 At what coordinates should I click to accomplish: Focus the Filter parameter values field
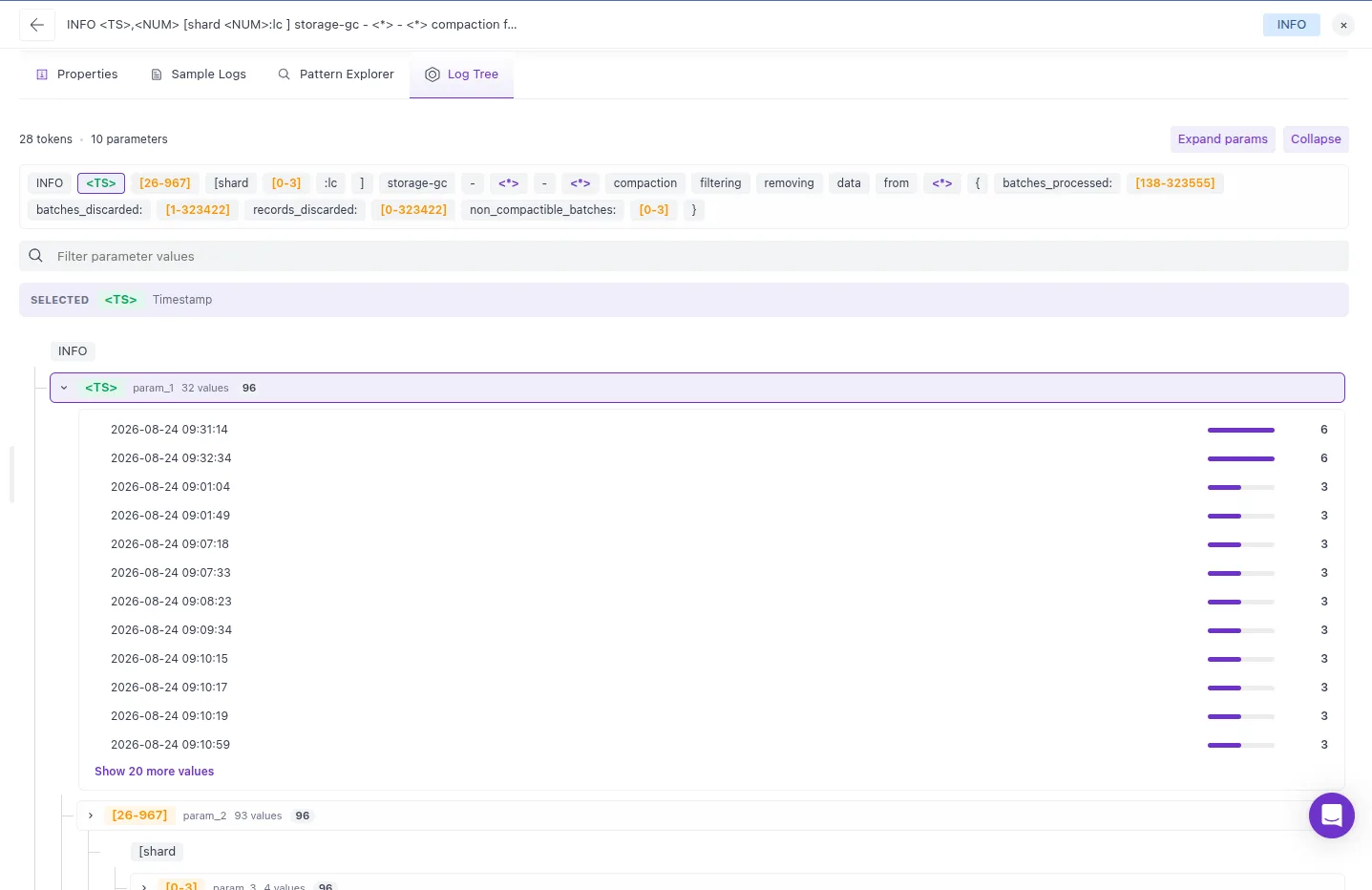pos(684,256)
